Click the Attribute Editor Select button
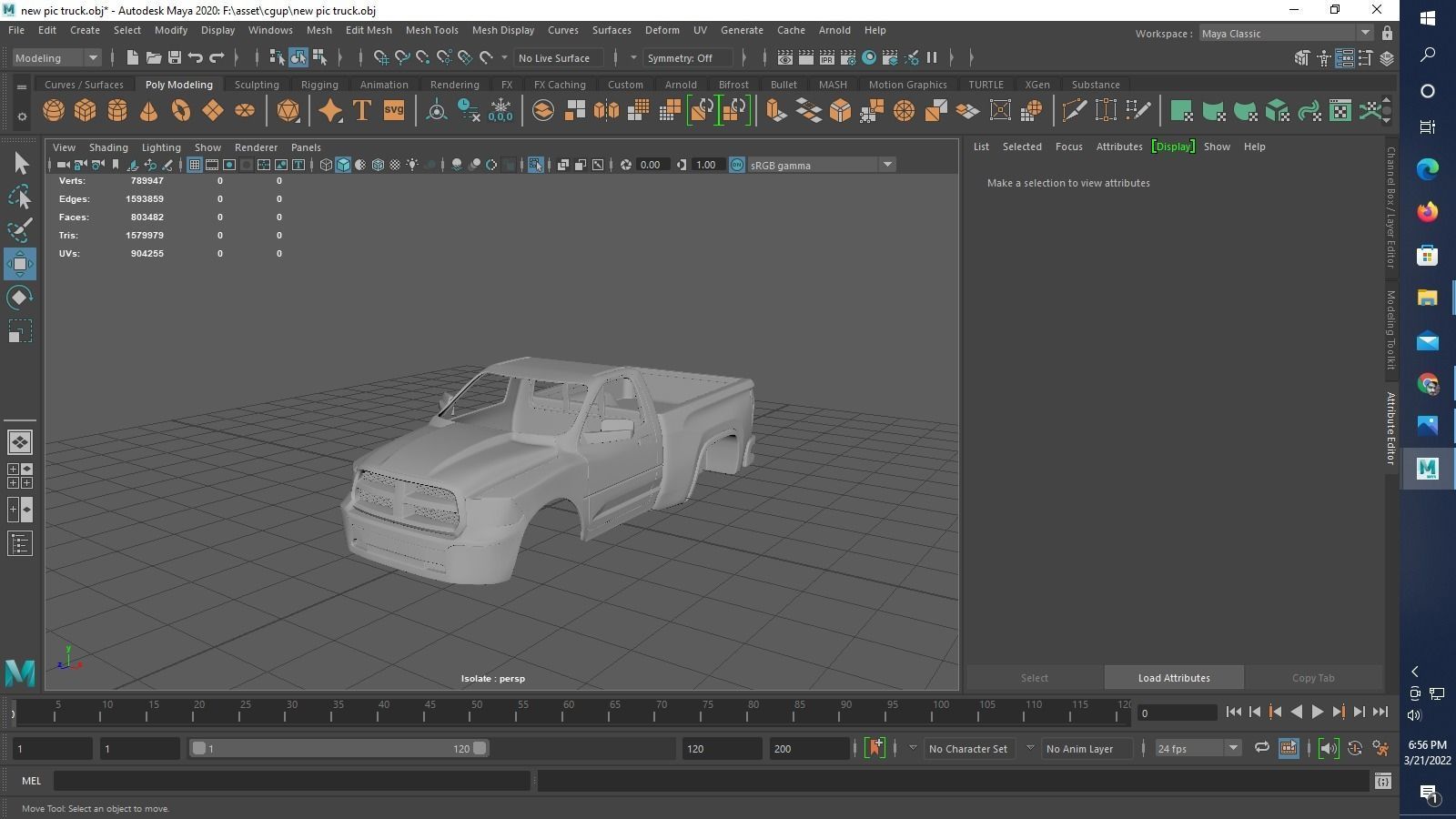This screenshot has width=1456, height=819. [x=1035, y=678]
